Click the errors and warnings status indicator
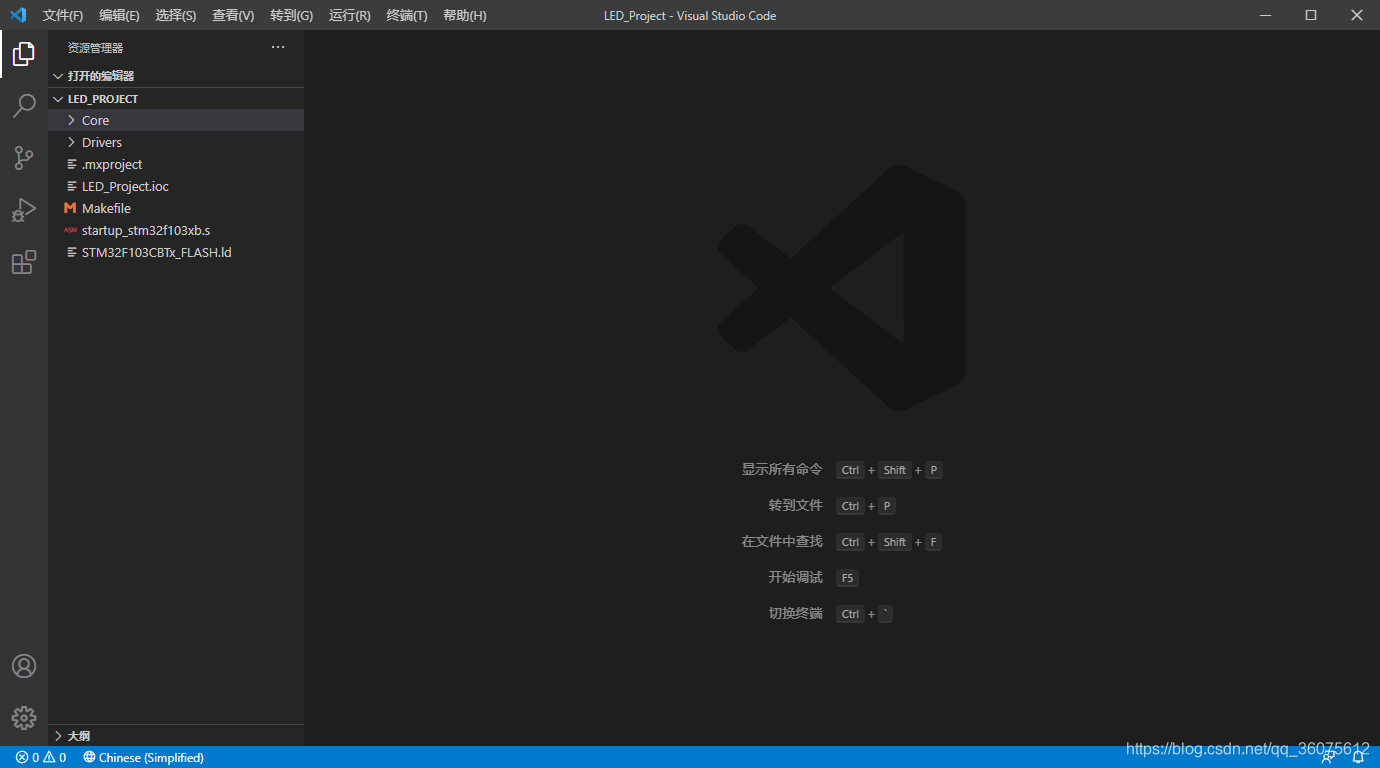1380x768 pixels. click(x=41, y=757)
